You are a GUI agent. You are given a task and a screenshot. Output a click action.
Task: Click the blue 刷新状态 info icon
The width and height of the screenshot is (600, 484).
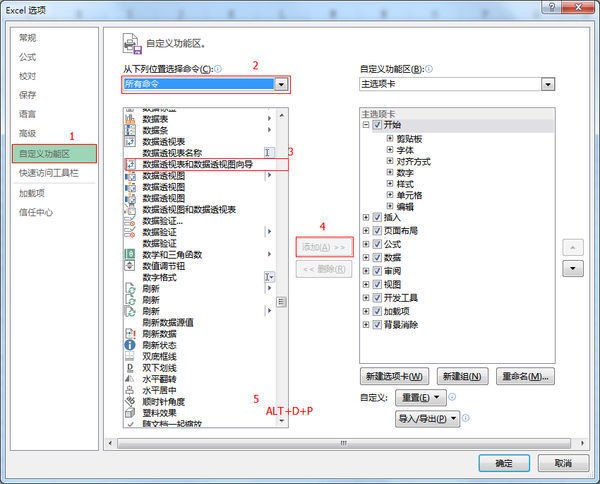tap(130, 345)
